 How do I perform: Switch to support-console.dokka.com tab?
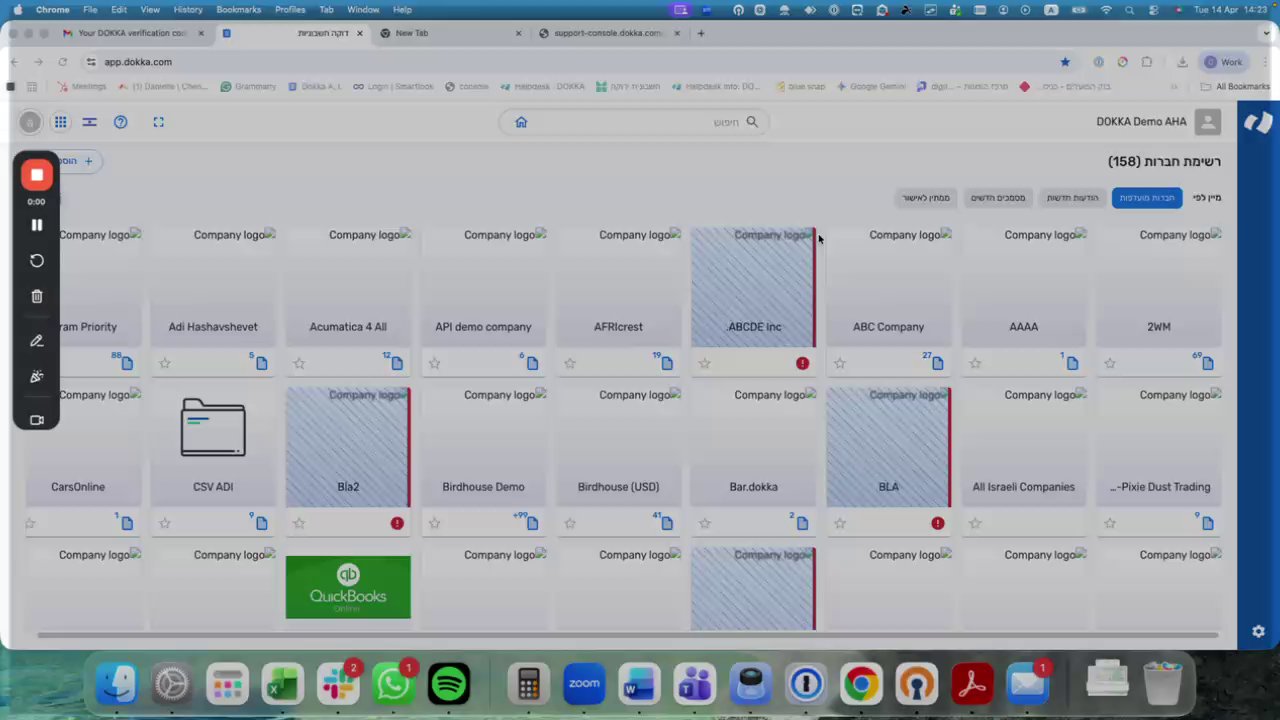pyautogui.click(x=609, y=33)
